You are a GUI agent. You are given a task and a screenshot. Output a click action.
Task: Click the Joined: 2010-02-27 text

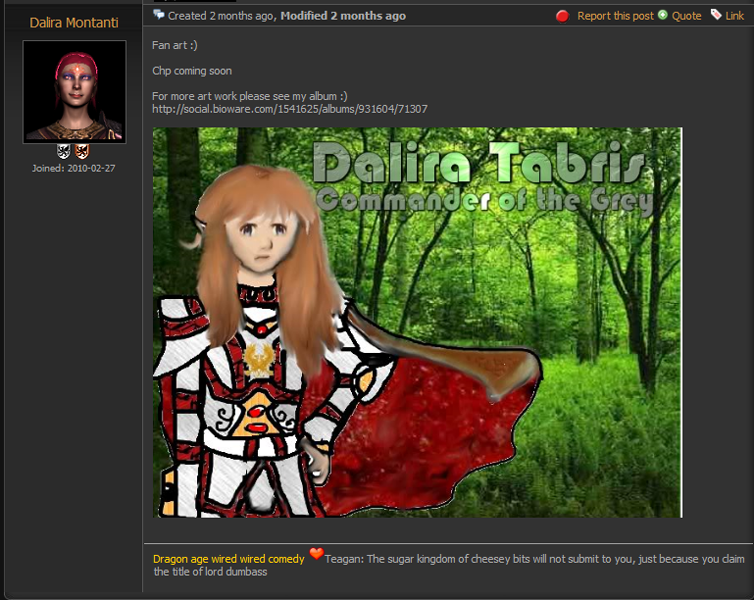click(74, 168)
